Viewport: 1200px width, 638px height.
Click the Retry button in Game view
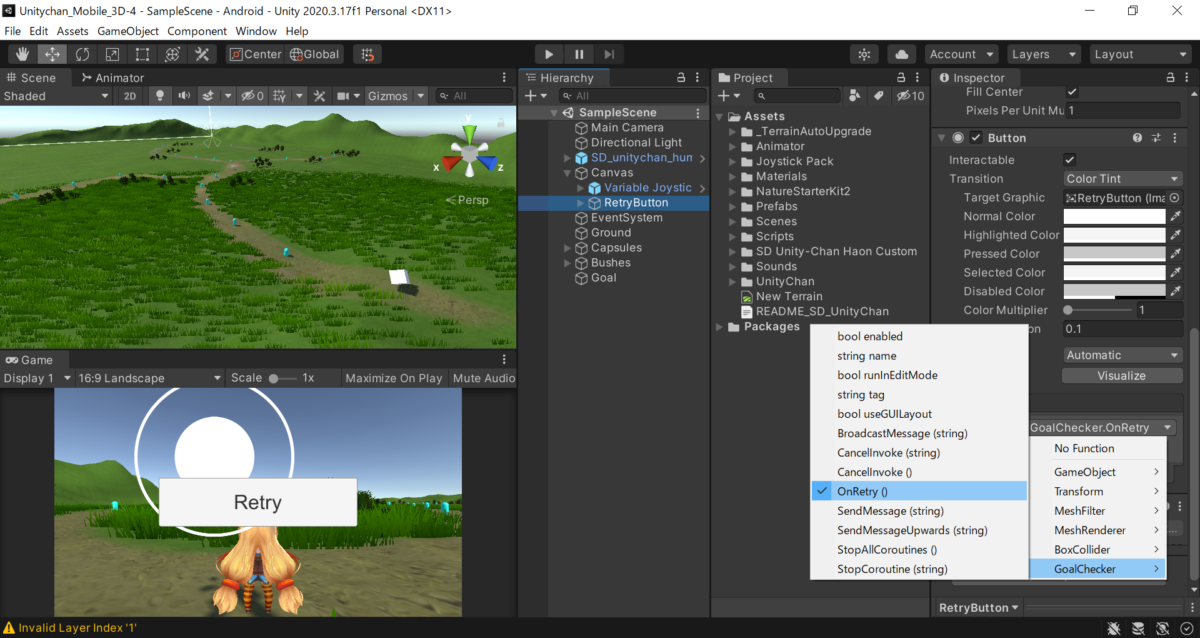[x=258, y=502]
